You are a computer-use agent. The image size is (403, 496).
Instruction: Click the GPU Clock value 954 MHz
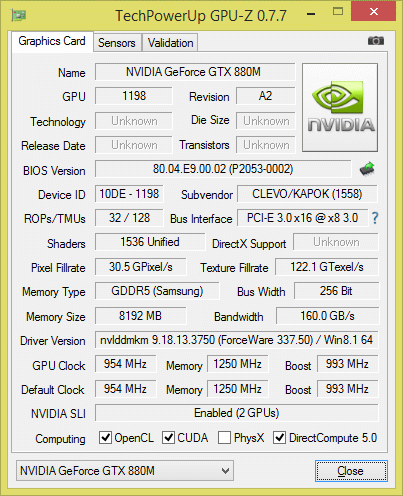point(125,364)
